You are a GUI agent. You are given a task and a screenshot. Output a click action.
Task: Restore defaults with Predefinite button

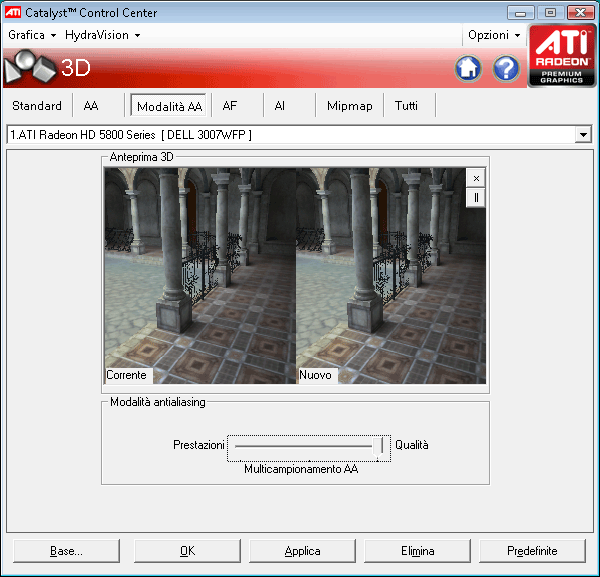tap(532, 551)
